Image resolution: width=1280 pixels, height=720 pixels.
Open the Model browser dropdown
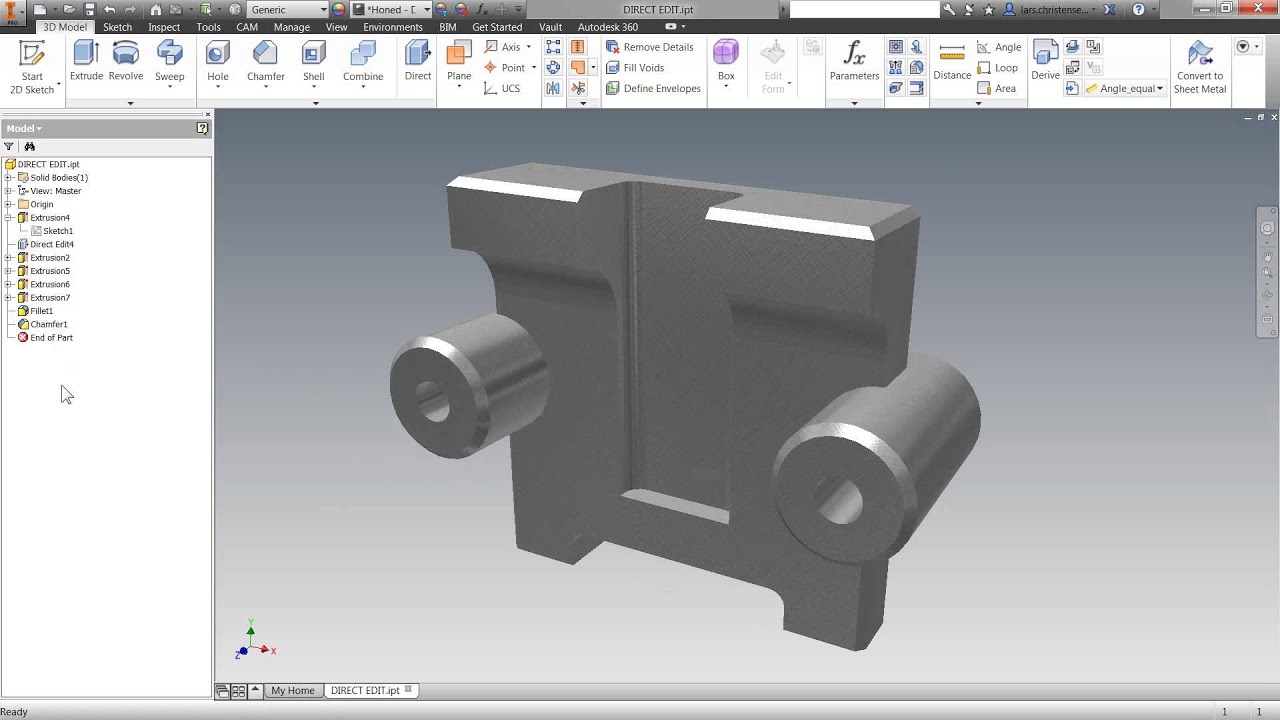pos(24,128)
